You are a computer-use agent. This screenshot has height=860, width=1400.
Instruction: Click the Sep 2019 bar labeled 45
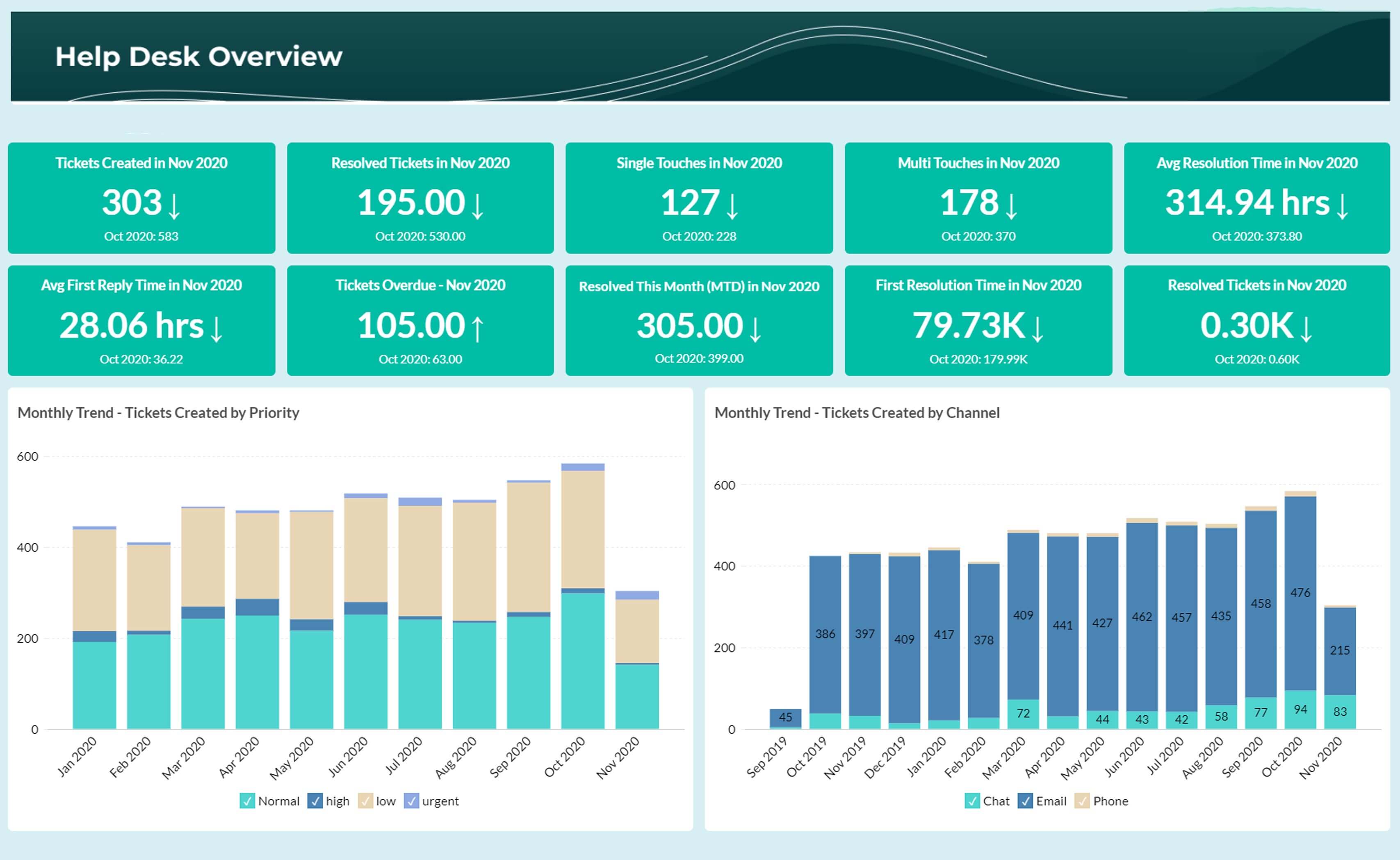coord(785,717)
